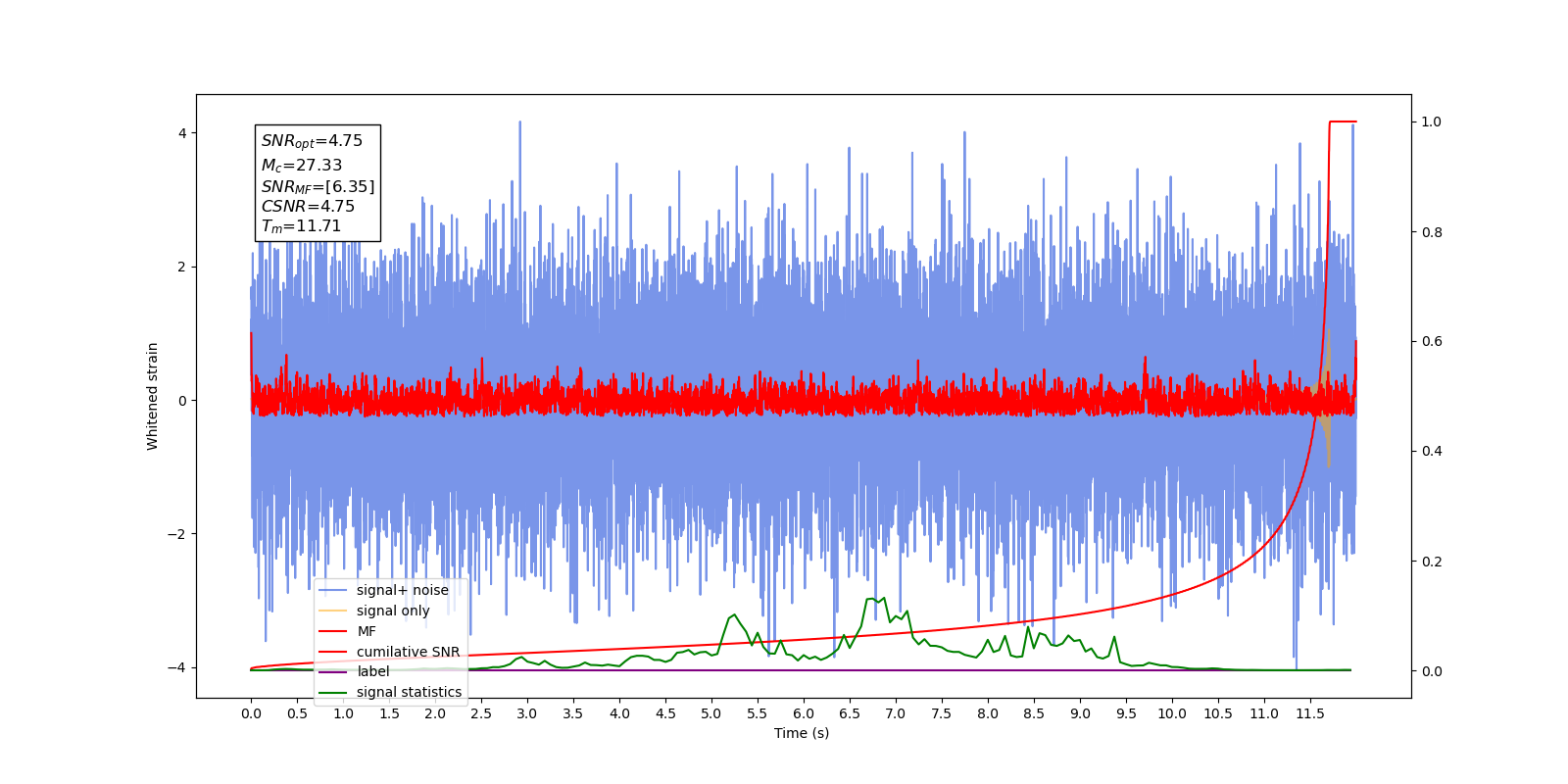Click the SNRMF=[6.35] annotation line
The height and width of the screenshot is (784, 1568).
pyautogui.click(x=318, y=186)
